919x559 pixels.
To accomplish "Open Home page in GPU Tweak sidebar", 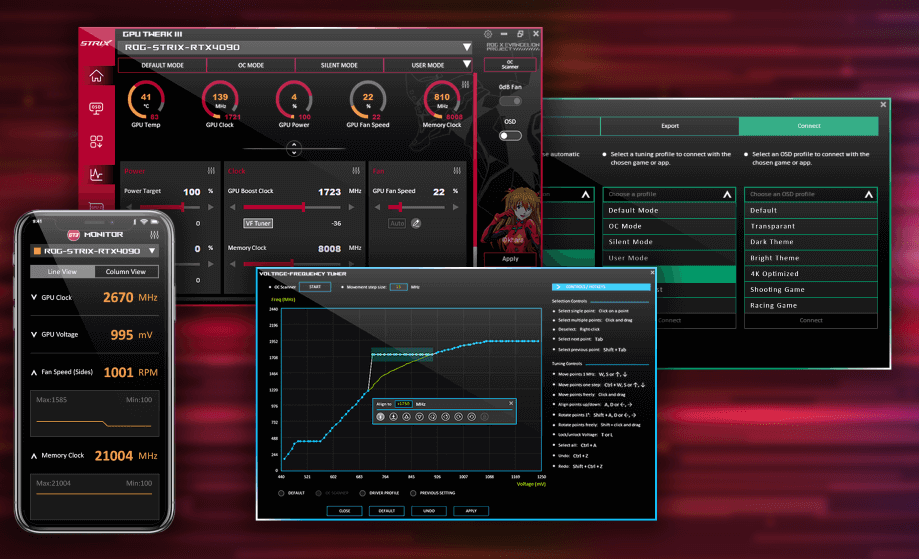I will (x=96, y=76).
